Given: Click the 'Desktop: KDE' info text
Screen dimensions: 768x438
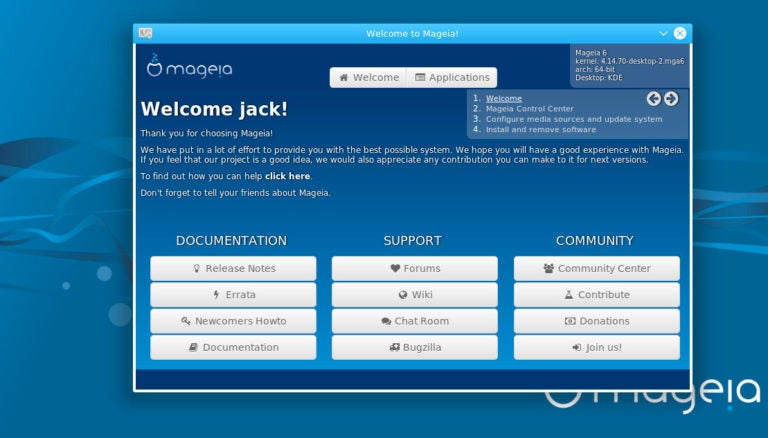Looking at the screenshot, I should tap(599, 77).
